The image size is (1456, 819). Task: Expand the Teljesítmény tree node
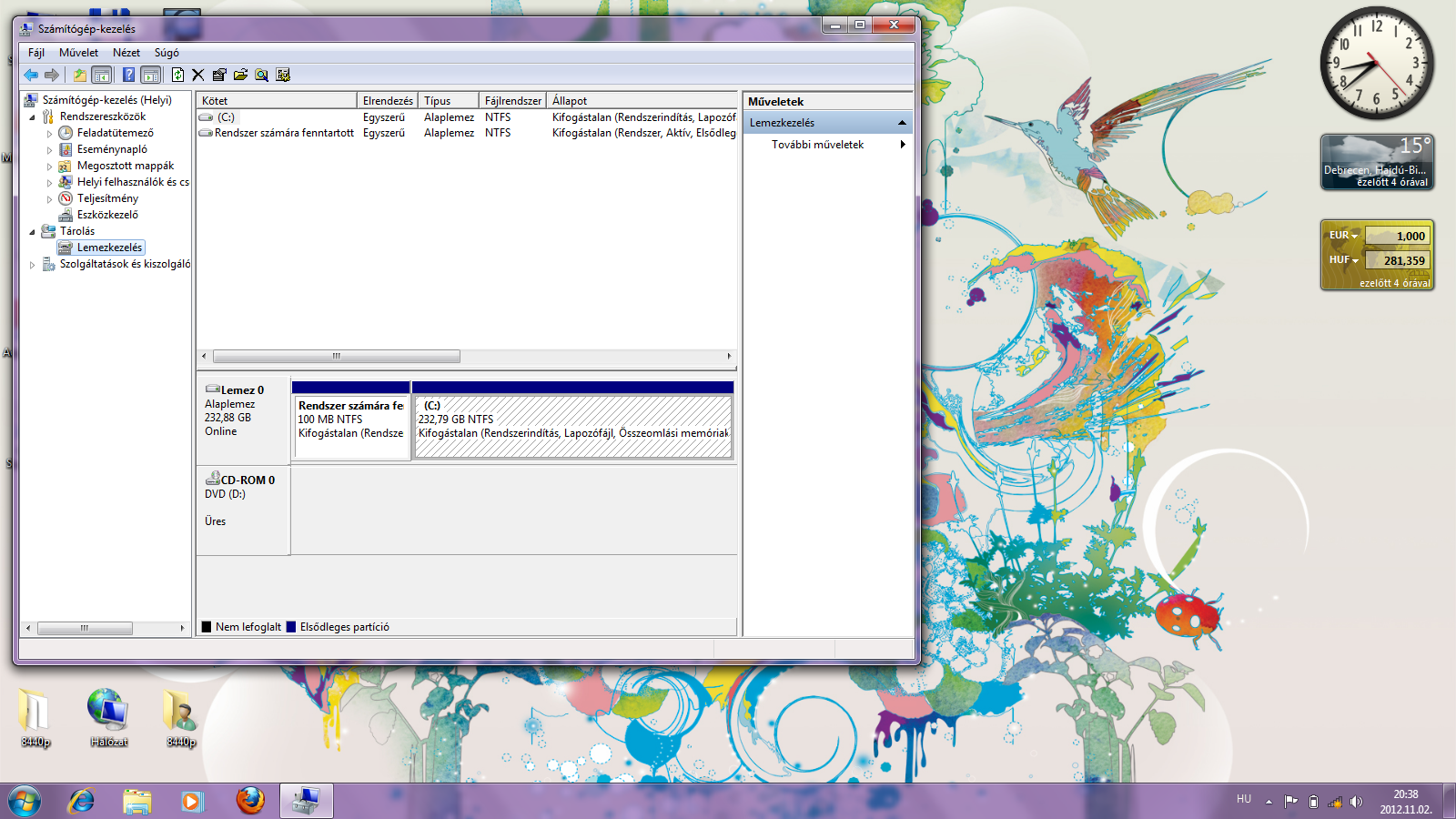[x=50, y=199]
